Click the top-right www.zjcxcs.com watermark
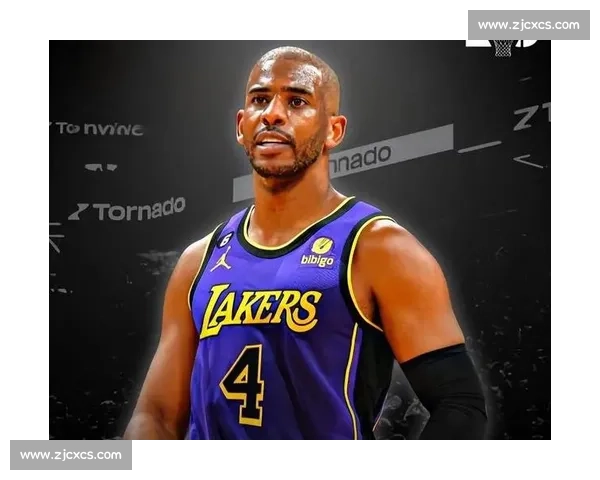 (527, 25)
